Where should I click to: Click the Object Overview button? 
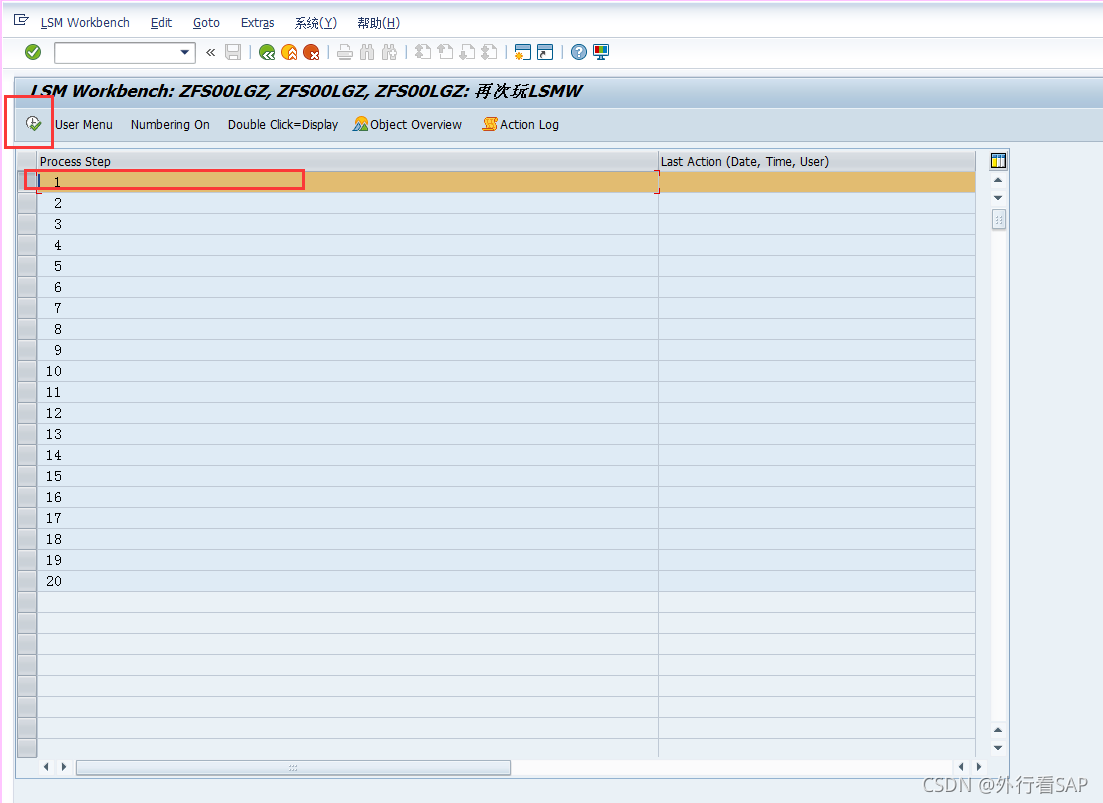[x=408, y=124]
